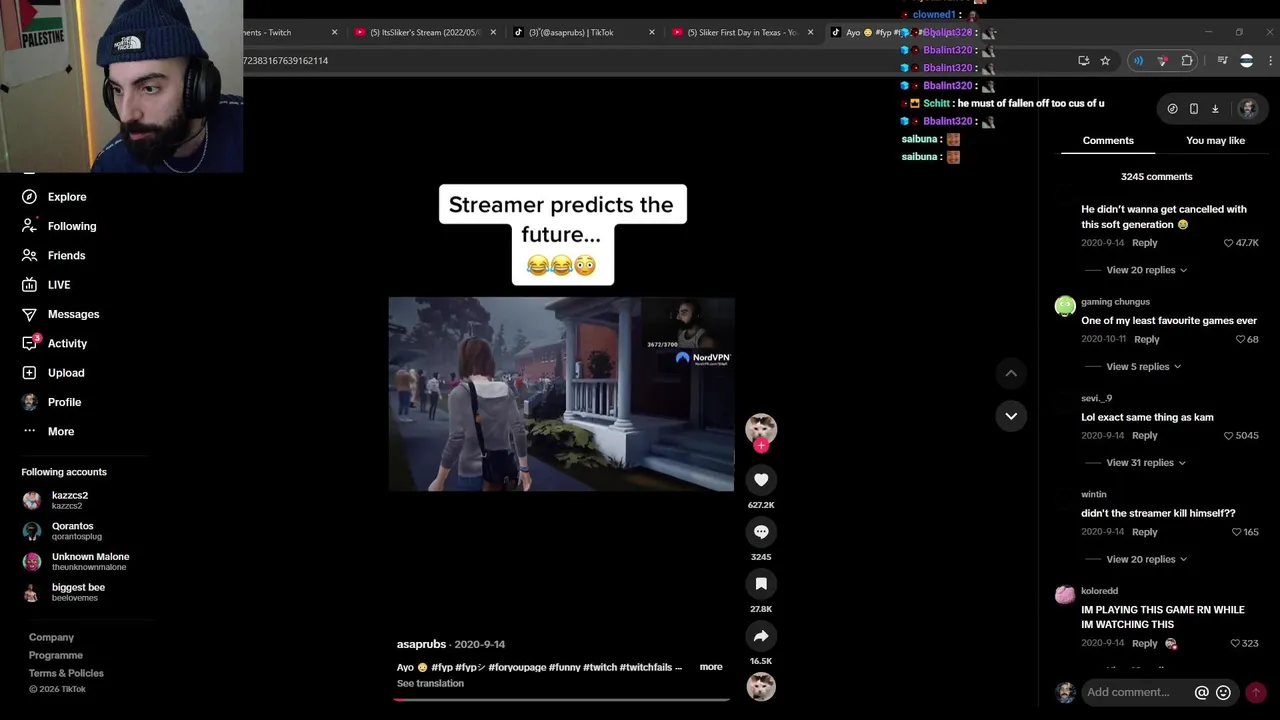Post comment with red send button
Image resolution: width=1280 pixels, height=720 pixels.
pyautogui.click(x=1256, y=692)
